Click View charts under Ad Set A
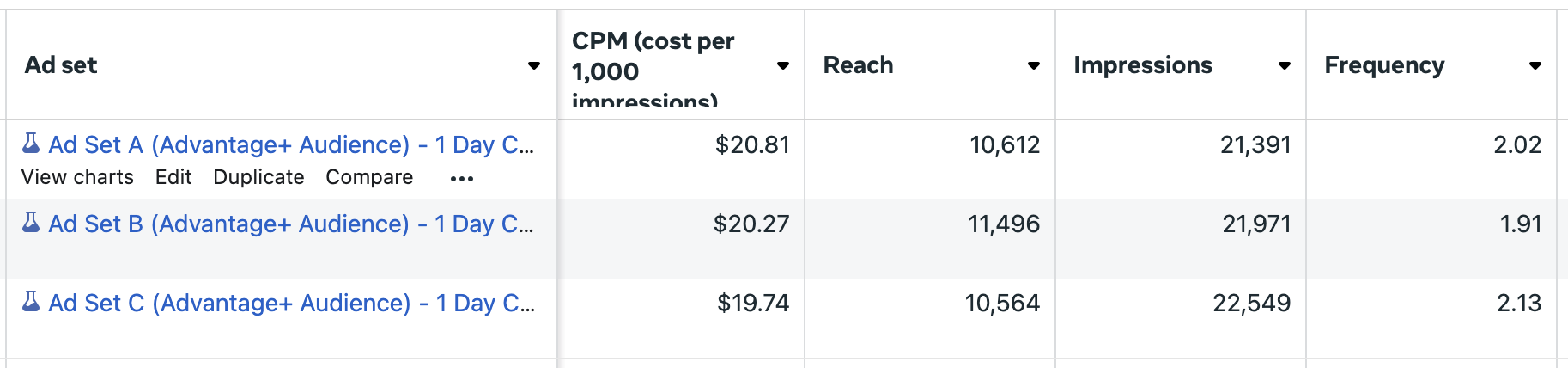1568x368 pixels. pos(77,177)
